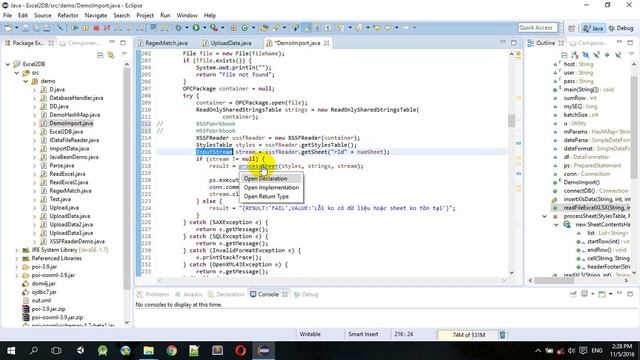
Task: Choose Open Implementation in popup
Action: 271,187
